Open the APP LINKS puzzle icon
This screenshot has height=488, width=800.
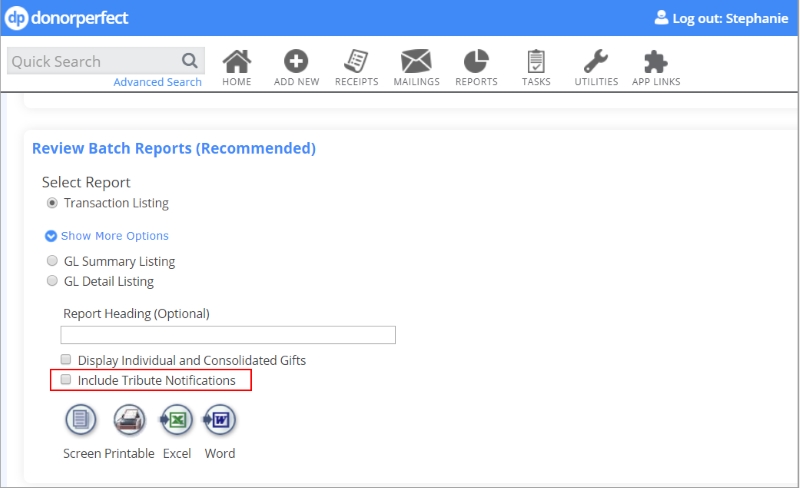pos(656,62)
